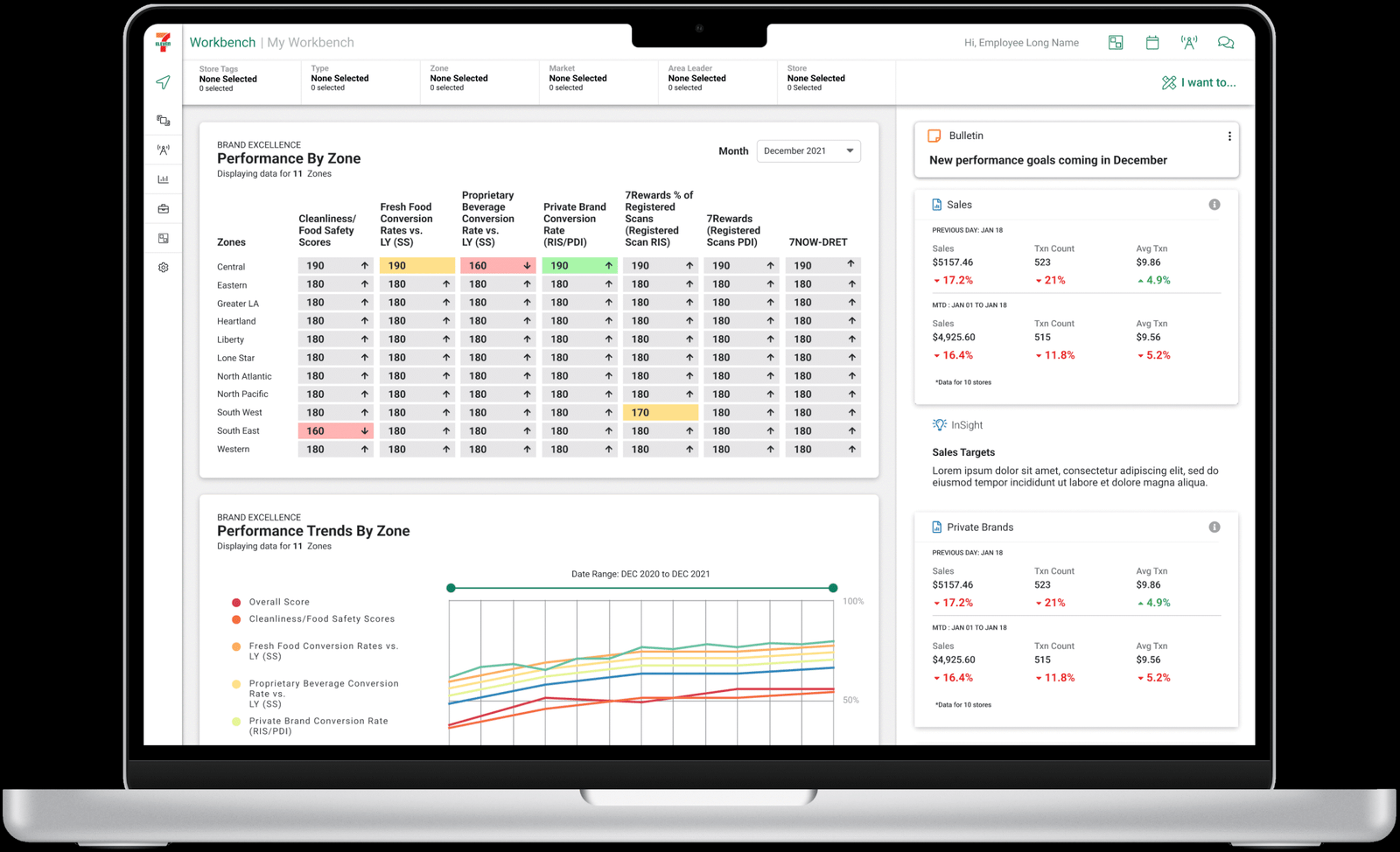
Task: Open the Bulletin three-dot menu
Action: [1229, 136]
